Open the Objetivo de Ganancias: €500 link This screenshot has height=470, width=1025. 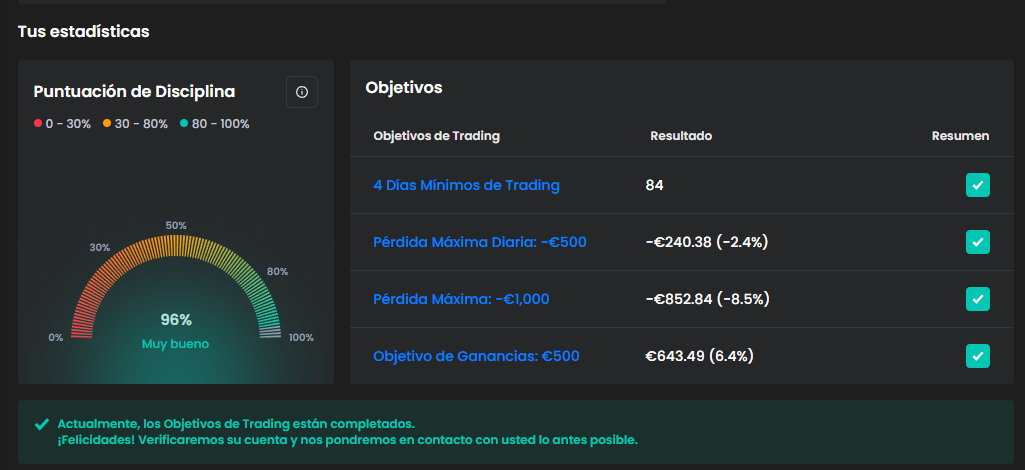pyautogui.click(x=476, y=356)
